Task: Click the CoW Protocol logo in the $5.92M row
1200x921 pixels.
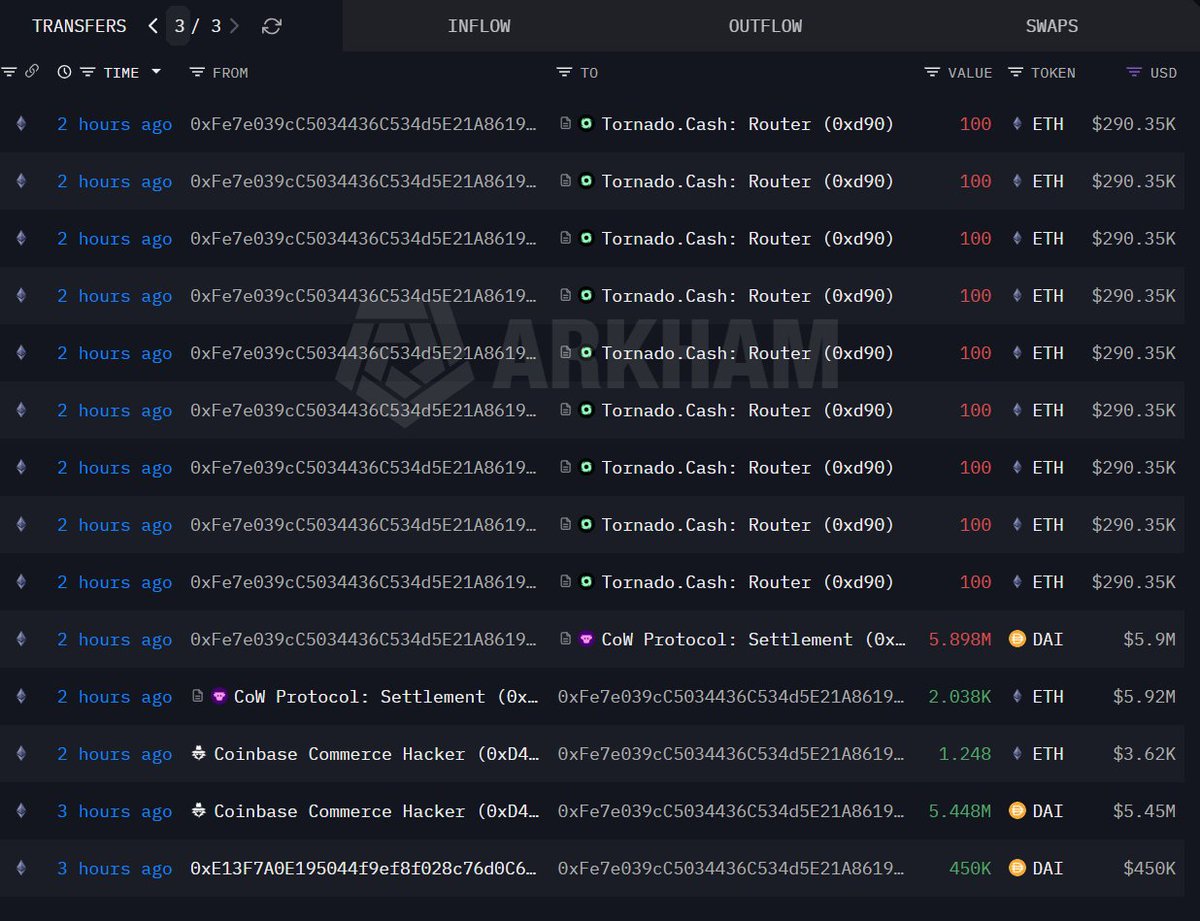Action: click(x=219, y=696)
